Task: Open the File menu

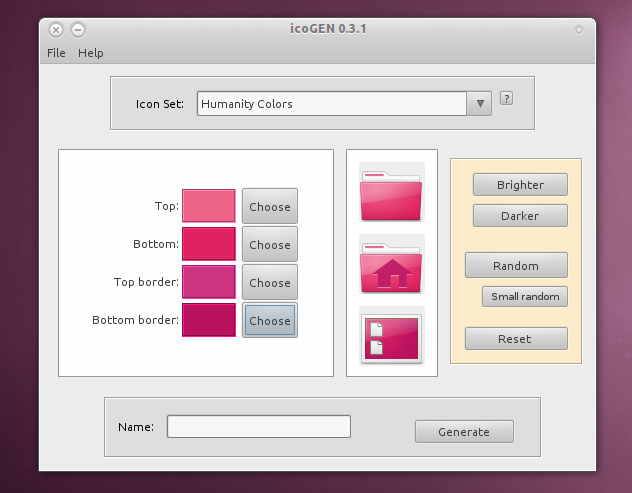Action: (56, 53)
